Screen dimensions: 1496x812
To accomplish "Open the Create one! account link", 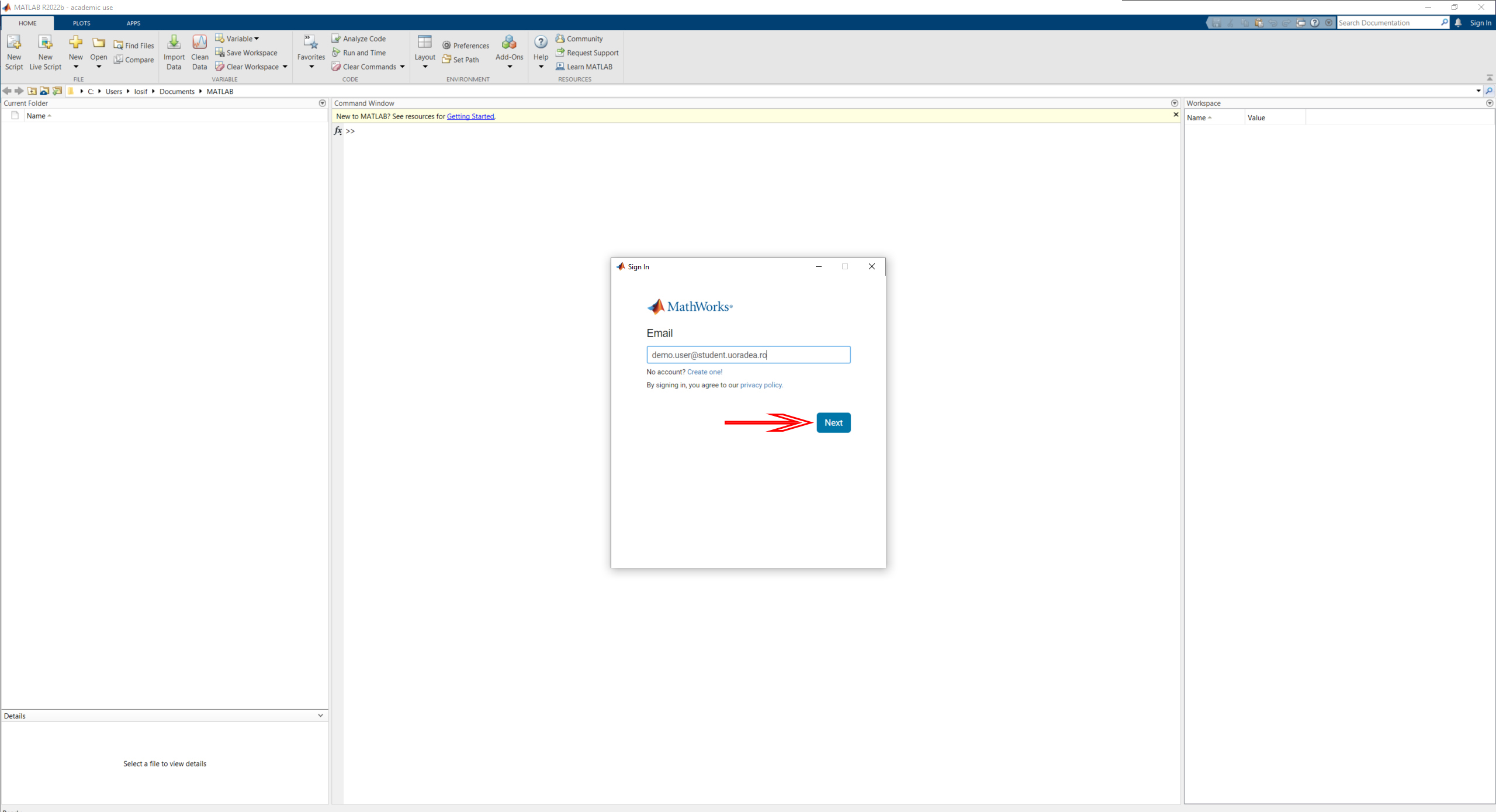I will [704, 372].
